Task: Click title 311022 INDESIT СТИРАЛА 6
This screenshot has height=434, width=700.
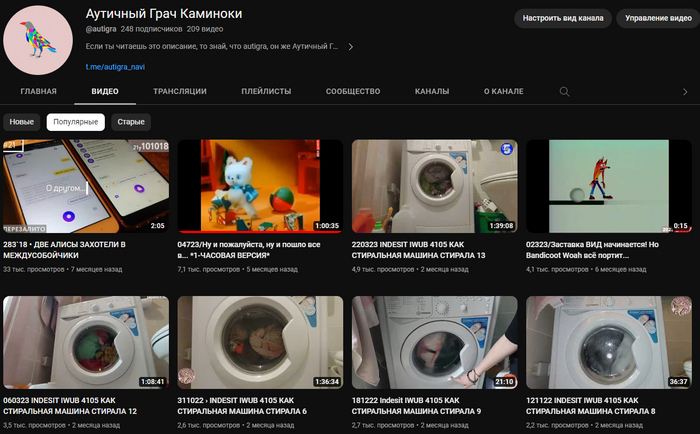Action: coord(242,406)
